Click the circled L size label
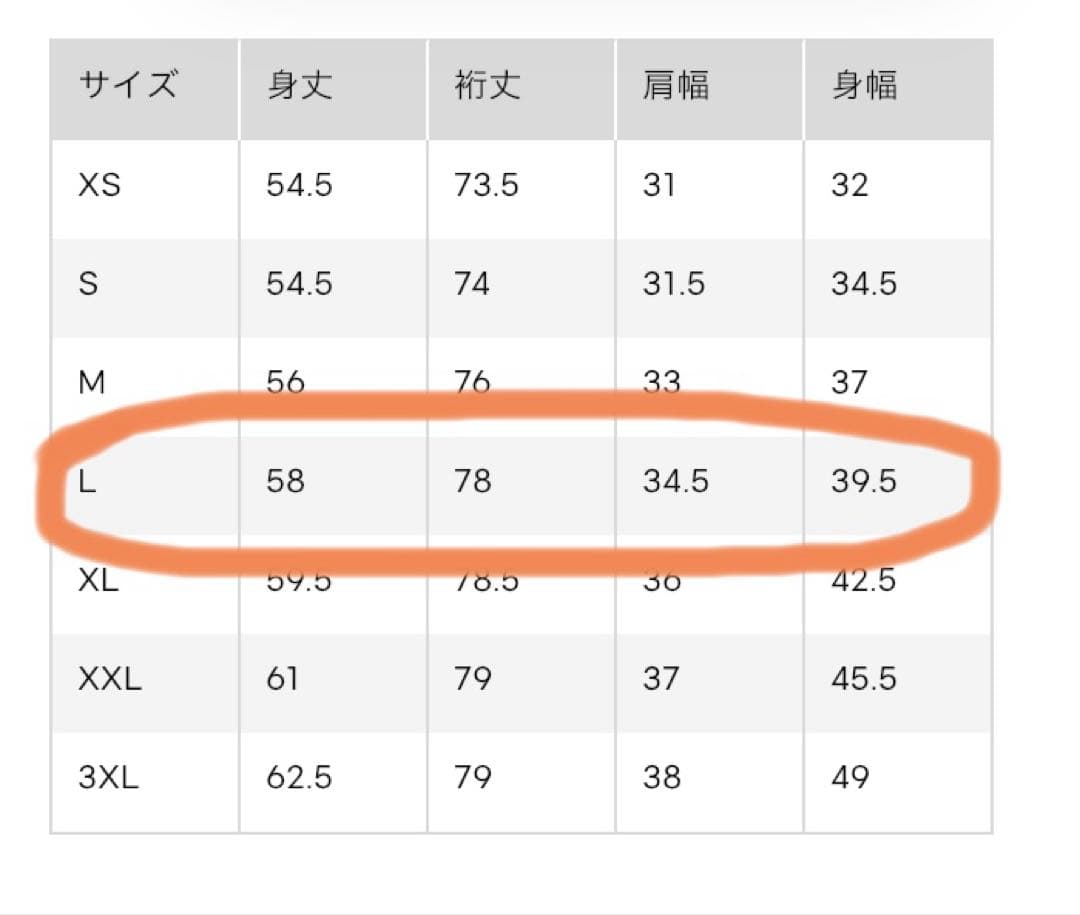The width and height of the screenshot is (1080, 915). 87,481
